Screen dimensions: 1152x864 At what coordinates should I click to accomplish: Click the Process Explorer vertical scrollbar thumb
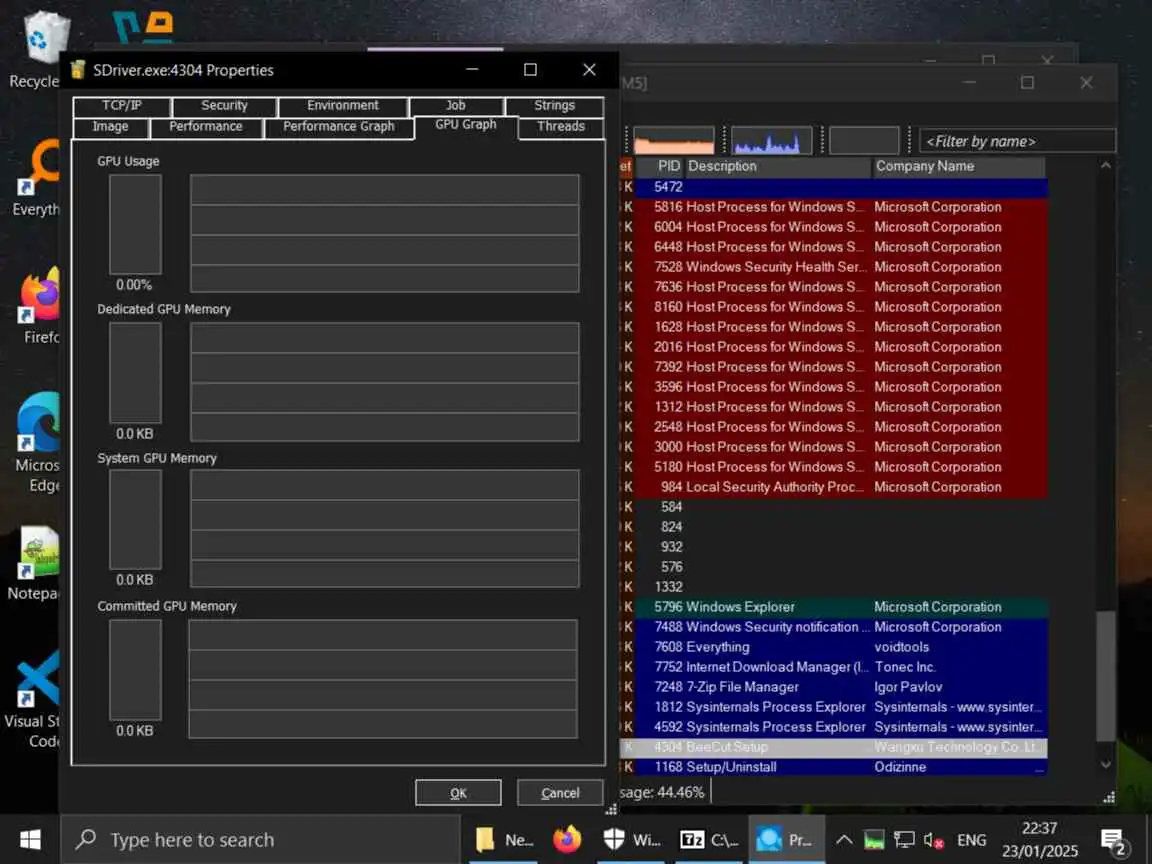(x=1106, y=676)
